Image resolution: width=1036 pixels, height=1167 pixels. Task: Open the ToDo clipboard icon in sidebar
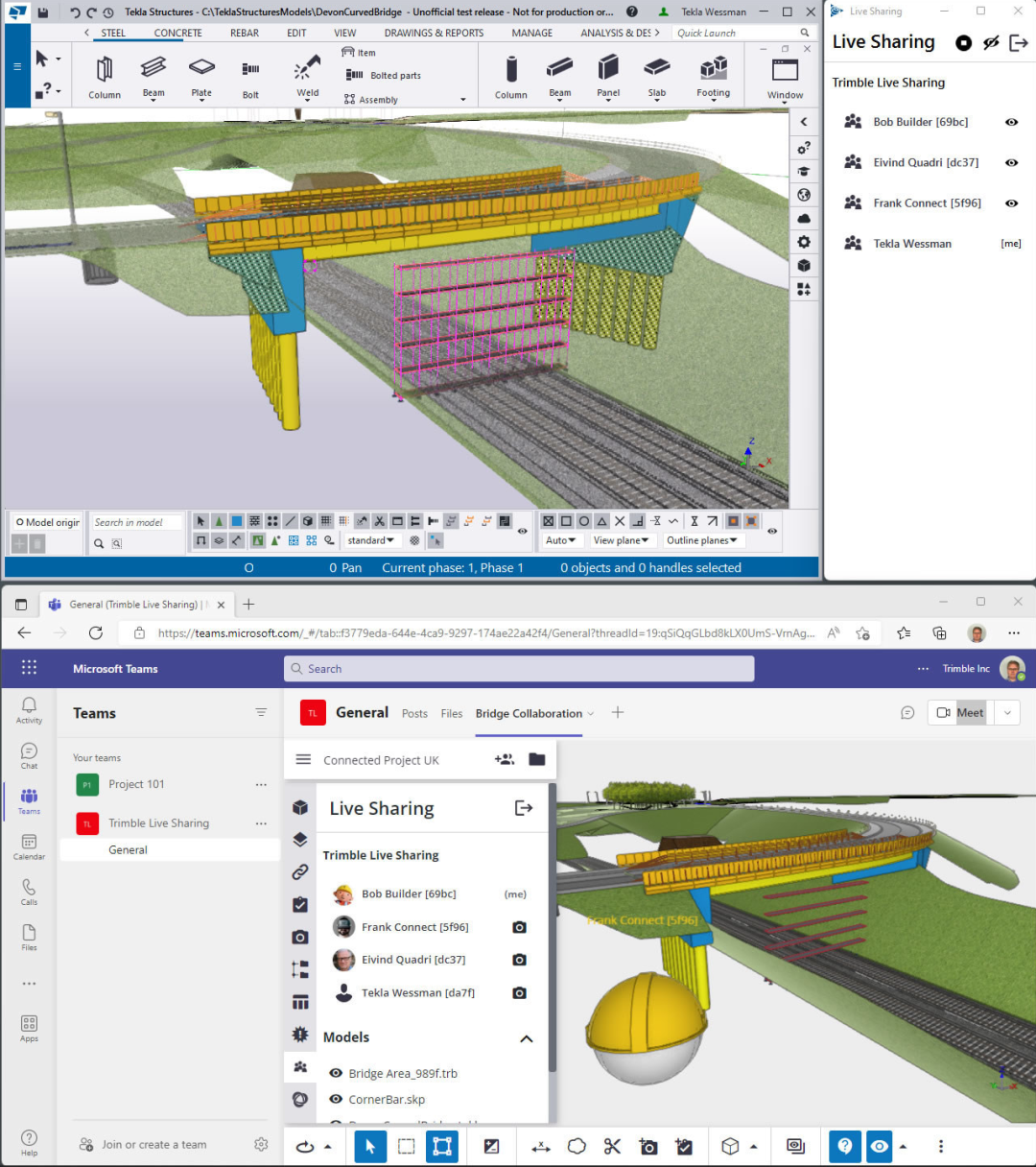[300, 904]
